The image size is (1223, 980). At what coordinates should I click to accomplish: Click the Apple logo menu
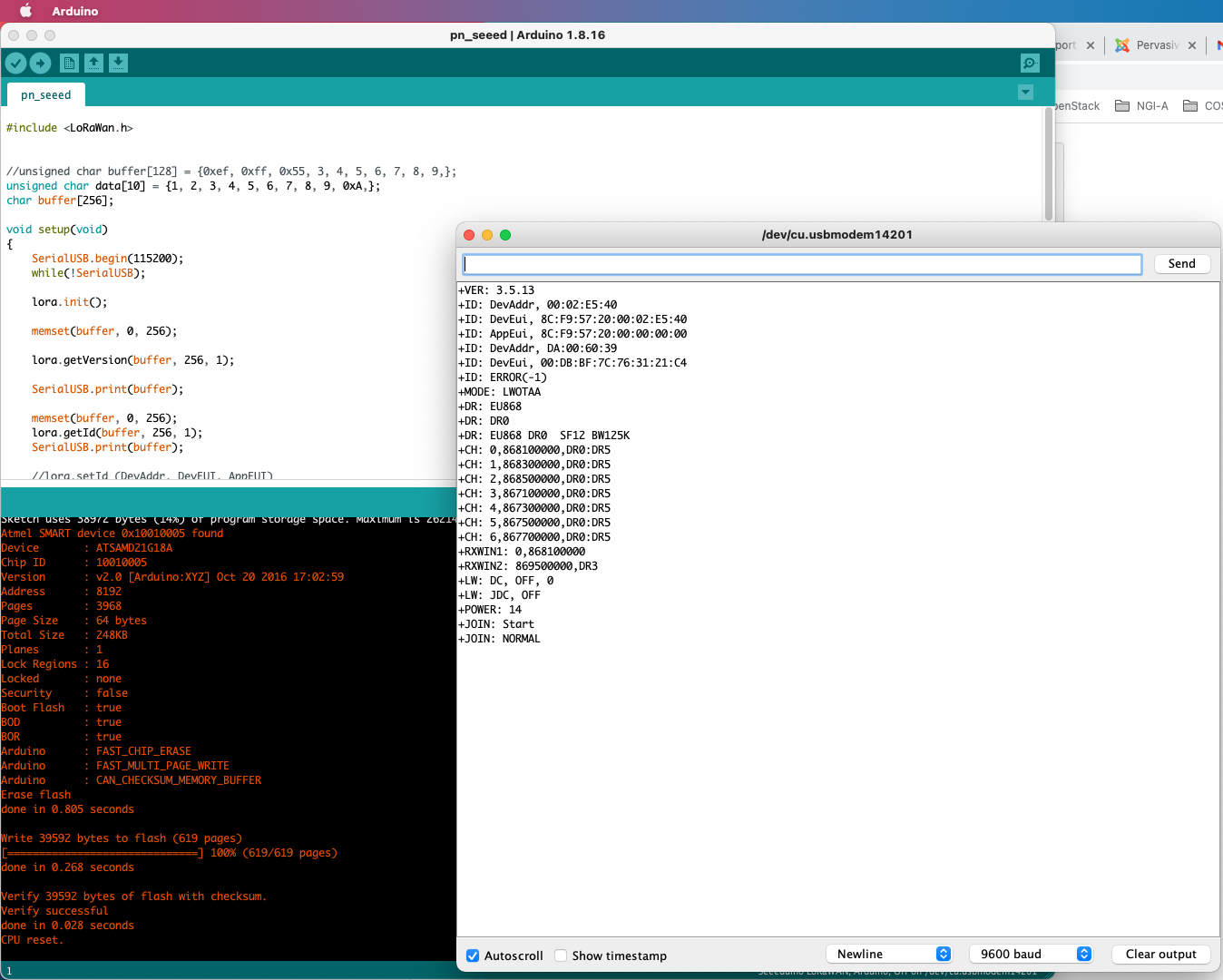click(25, 11)
